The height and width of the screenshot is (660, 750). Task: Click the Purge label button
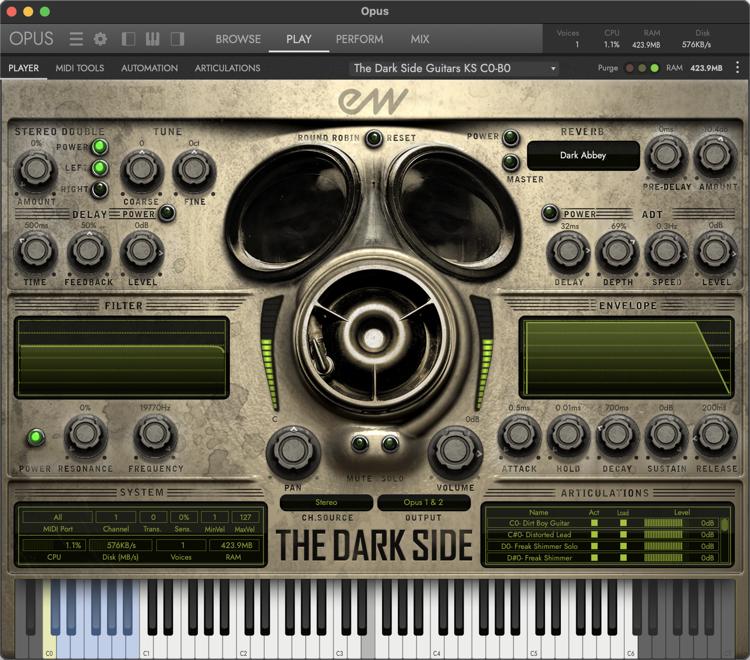click(606, 68)
